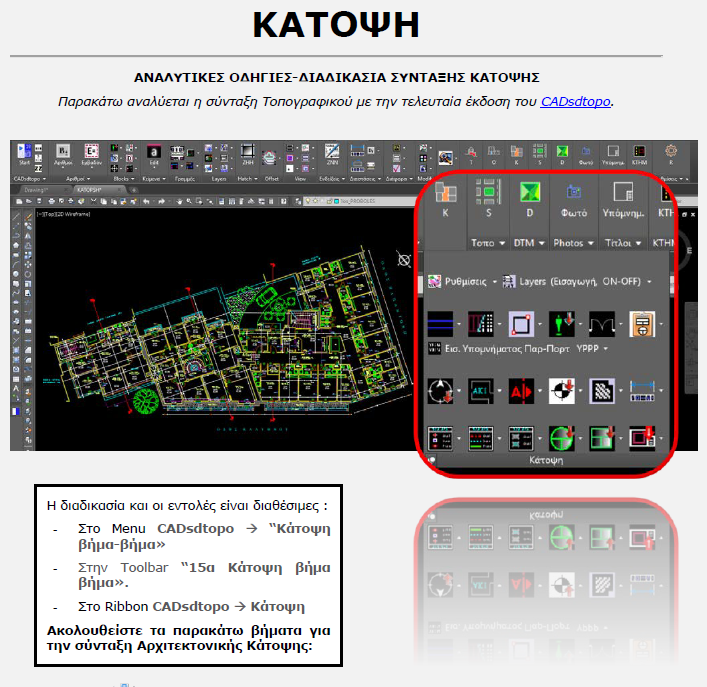
Task: Click the arch curve icon
Action: (x=602, y=324)
